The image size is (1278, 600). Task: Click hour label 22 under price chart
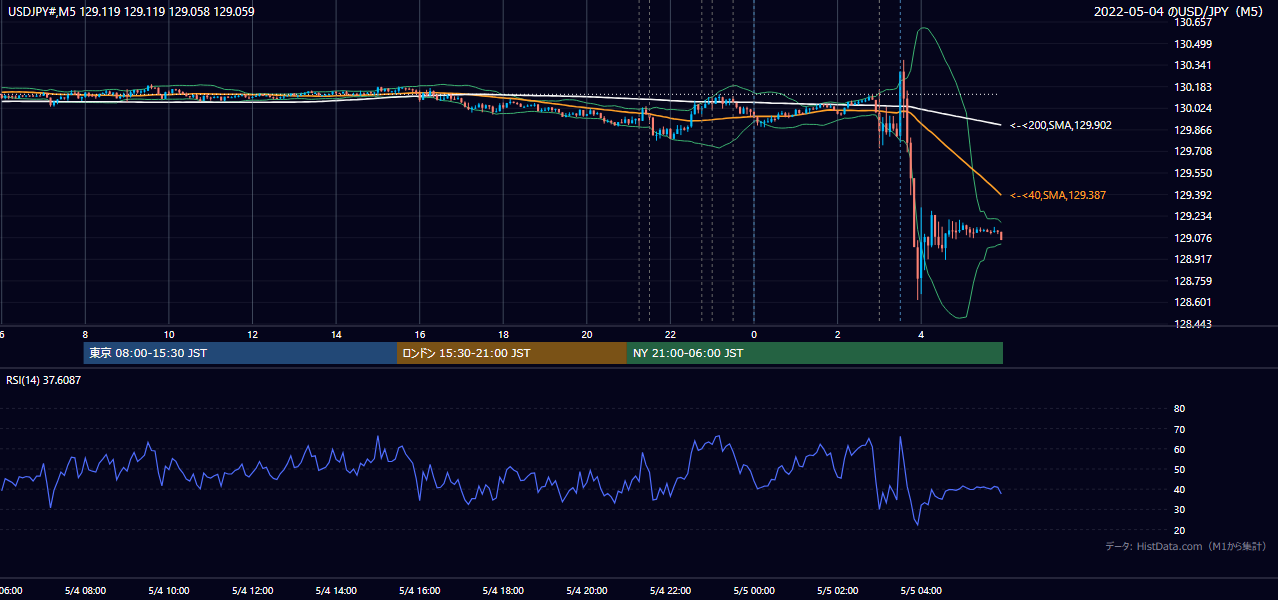670,334
